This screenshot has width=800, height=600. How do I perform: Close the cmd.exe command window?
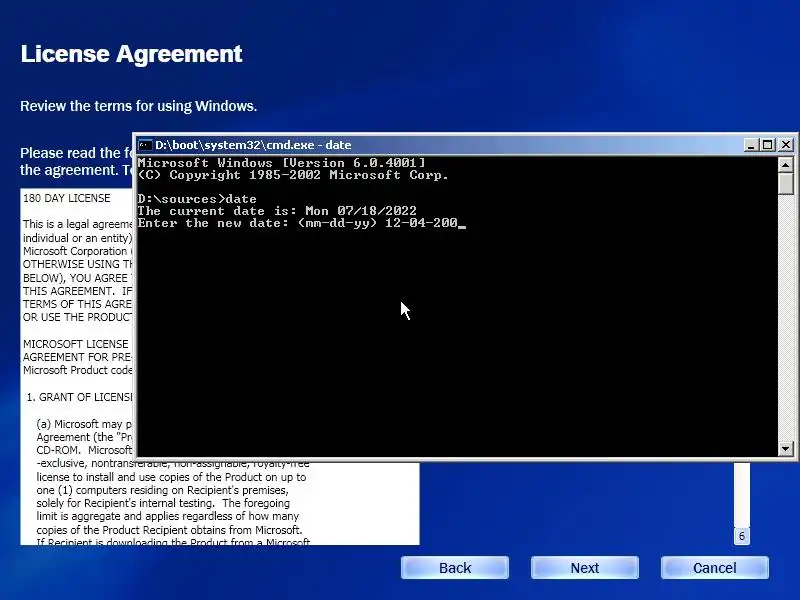(x=786, y=145)
